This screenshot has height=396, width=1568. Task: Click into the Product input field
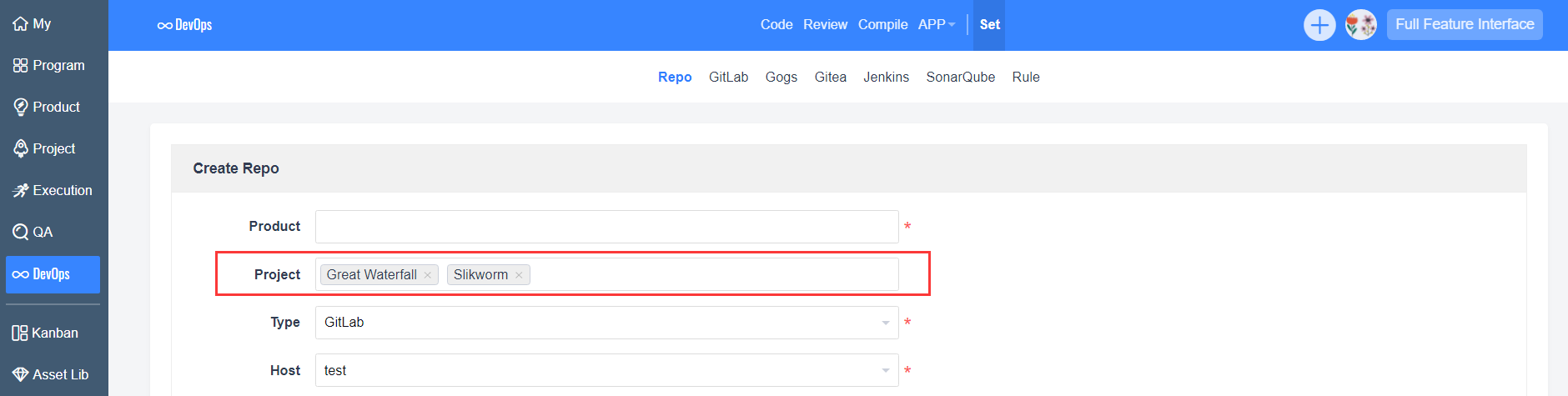tap(606, 227)
